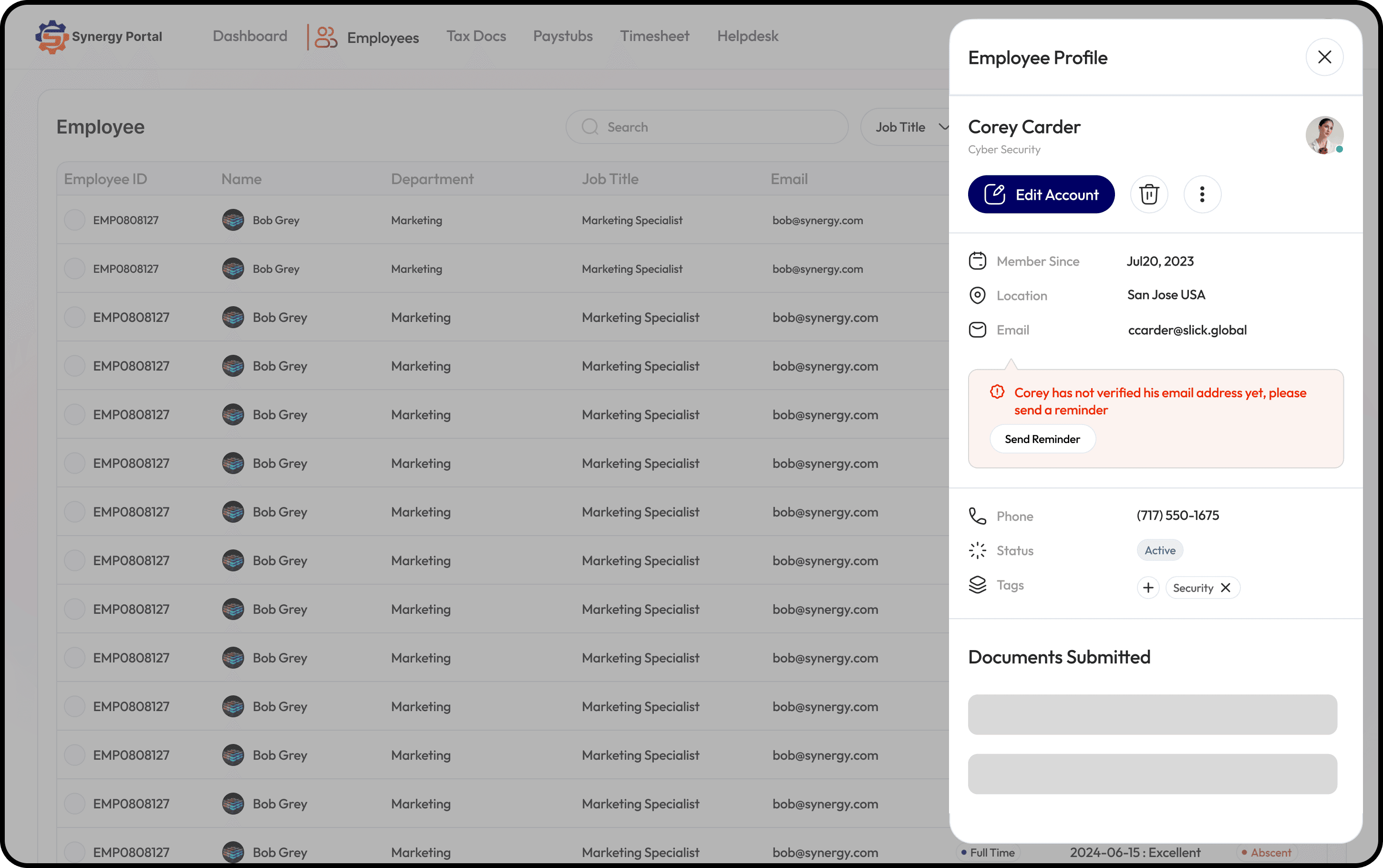The height and width of the screenshot is (868, 1383).
Task: Click the Send Reminder button
Action: (x=1042, y=439)
